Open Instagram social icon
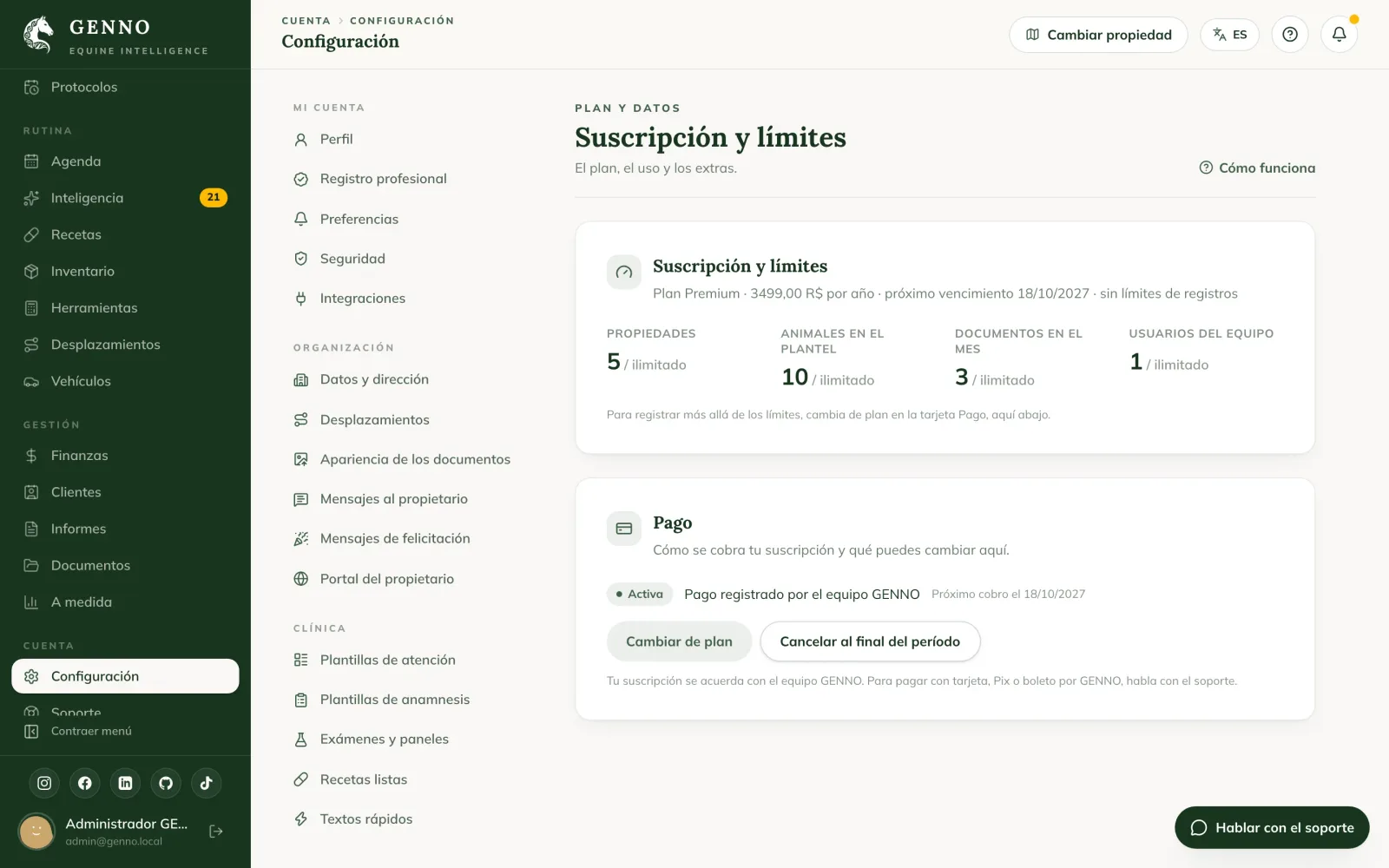This screenshot has height=868, width=1389. pos(44,783)
